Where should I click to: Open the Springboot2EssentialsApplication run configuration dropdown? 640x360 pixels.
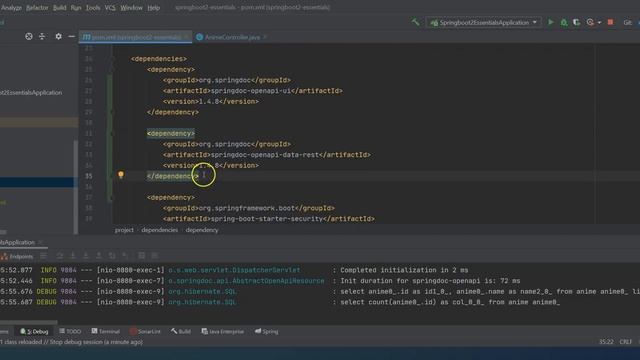484,22
